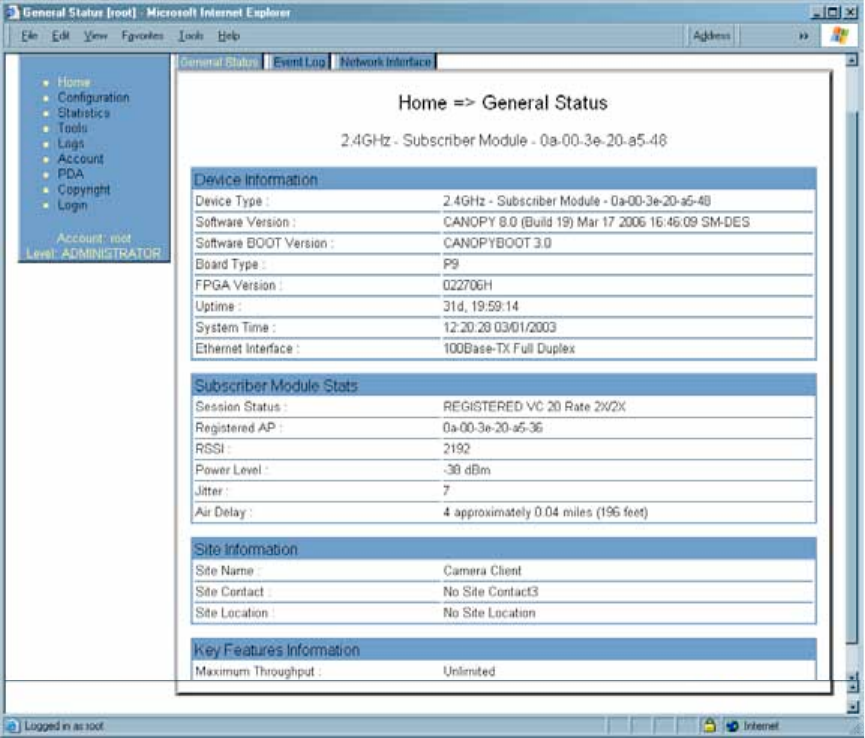
Task: Click the Internet Explorer title bar icon
Action: [x=12, y=12]
